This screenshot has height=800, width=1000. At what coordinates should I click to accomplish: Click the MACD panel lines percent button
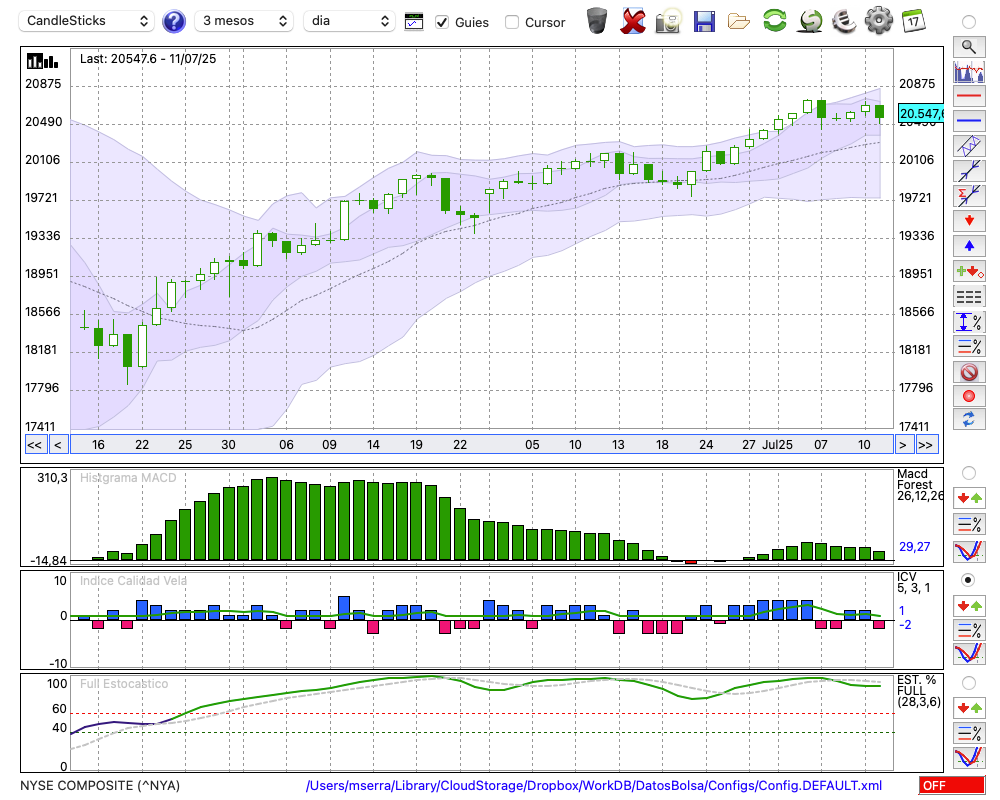pos(969,524)
